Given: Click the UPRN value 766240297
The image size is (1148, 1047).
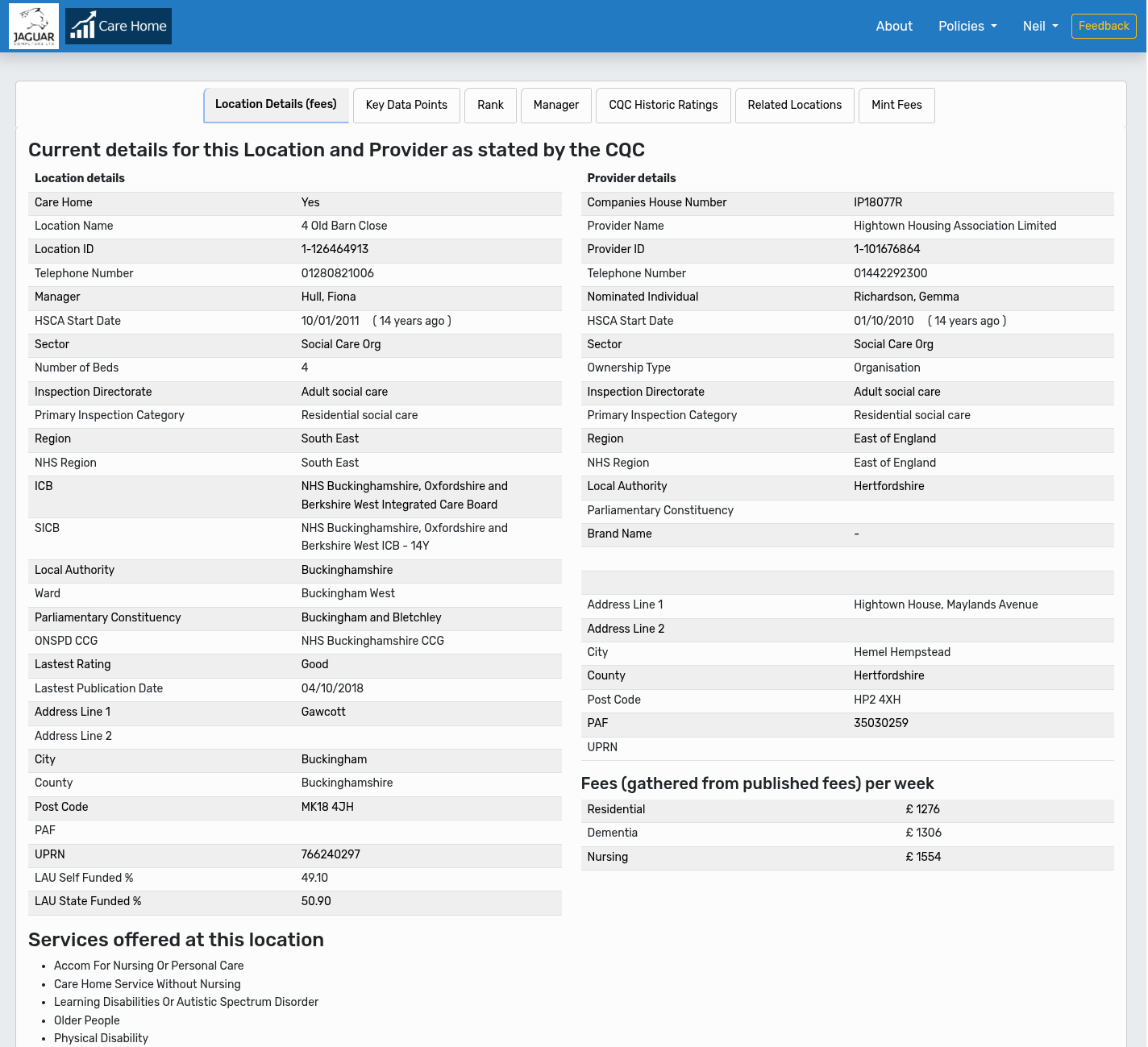Looking at the screenshot, I should 331,854.
